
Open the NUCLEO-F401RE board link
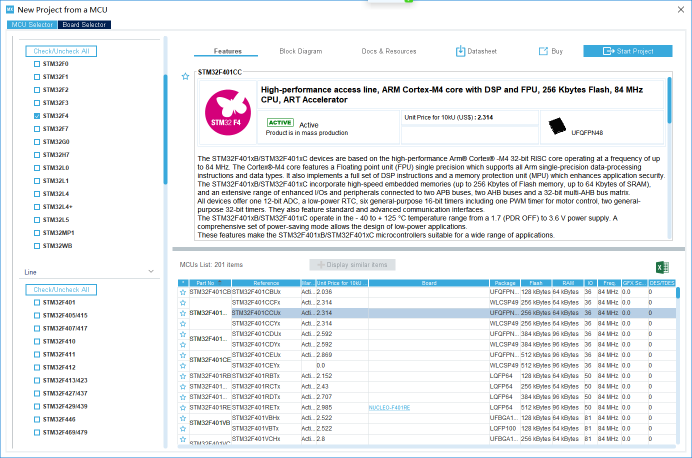click(x=389, y=408)
